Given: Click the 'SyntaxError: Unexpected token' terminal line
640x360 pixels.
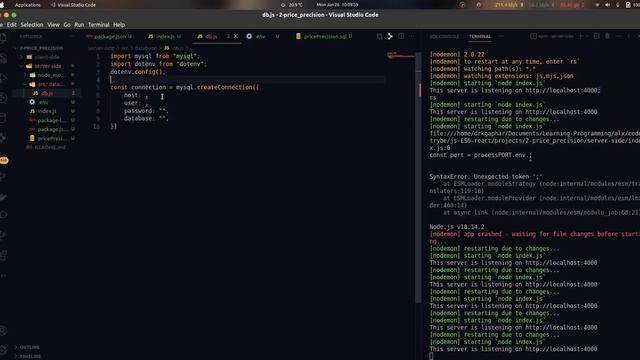Looking at the screenshot, I should click(486, 177).
